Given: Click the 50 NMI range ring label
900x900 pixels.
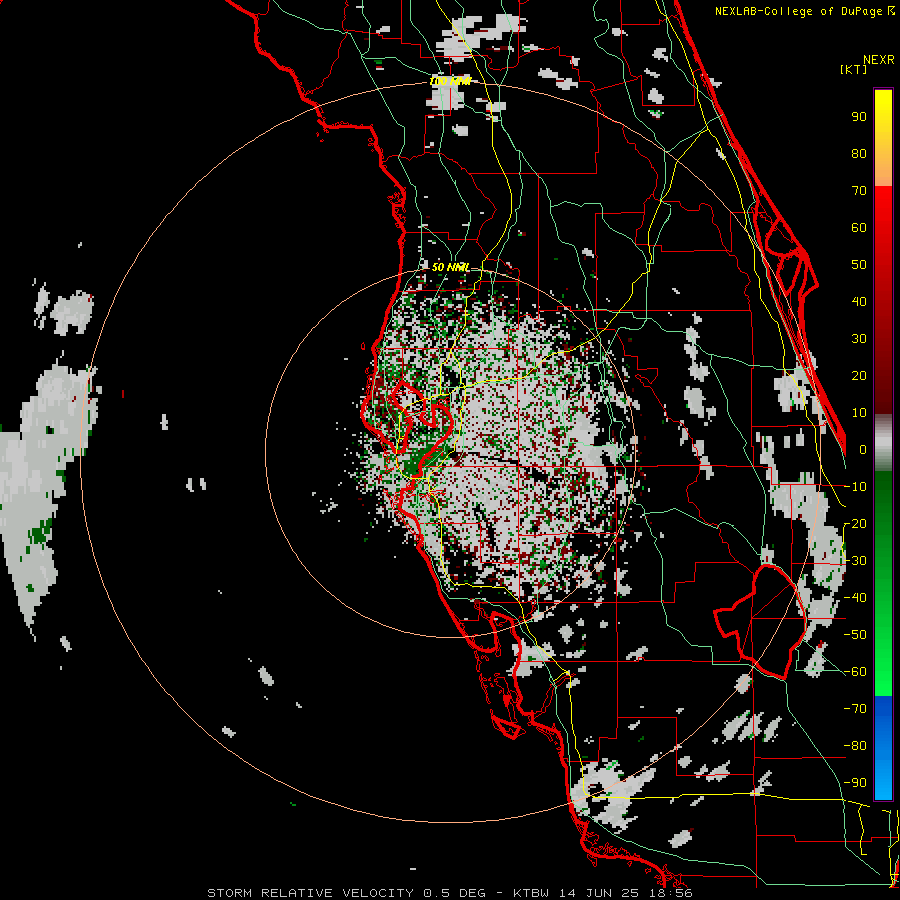Looking at the screenshot, I should (x=451, y=267).
